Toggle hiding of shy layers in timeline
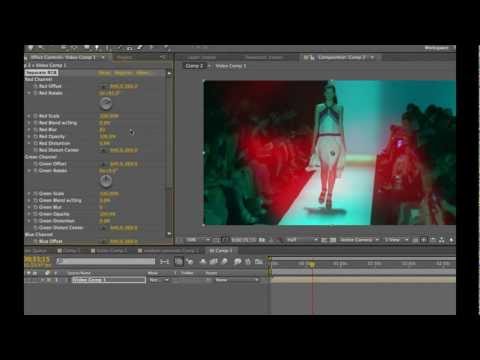 click(203, 262)
